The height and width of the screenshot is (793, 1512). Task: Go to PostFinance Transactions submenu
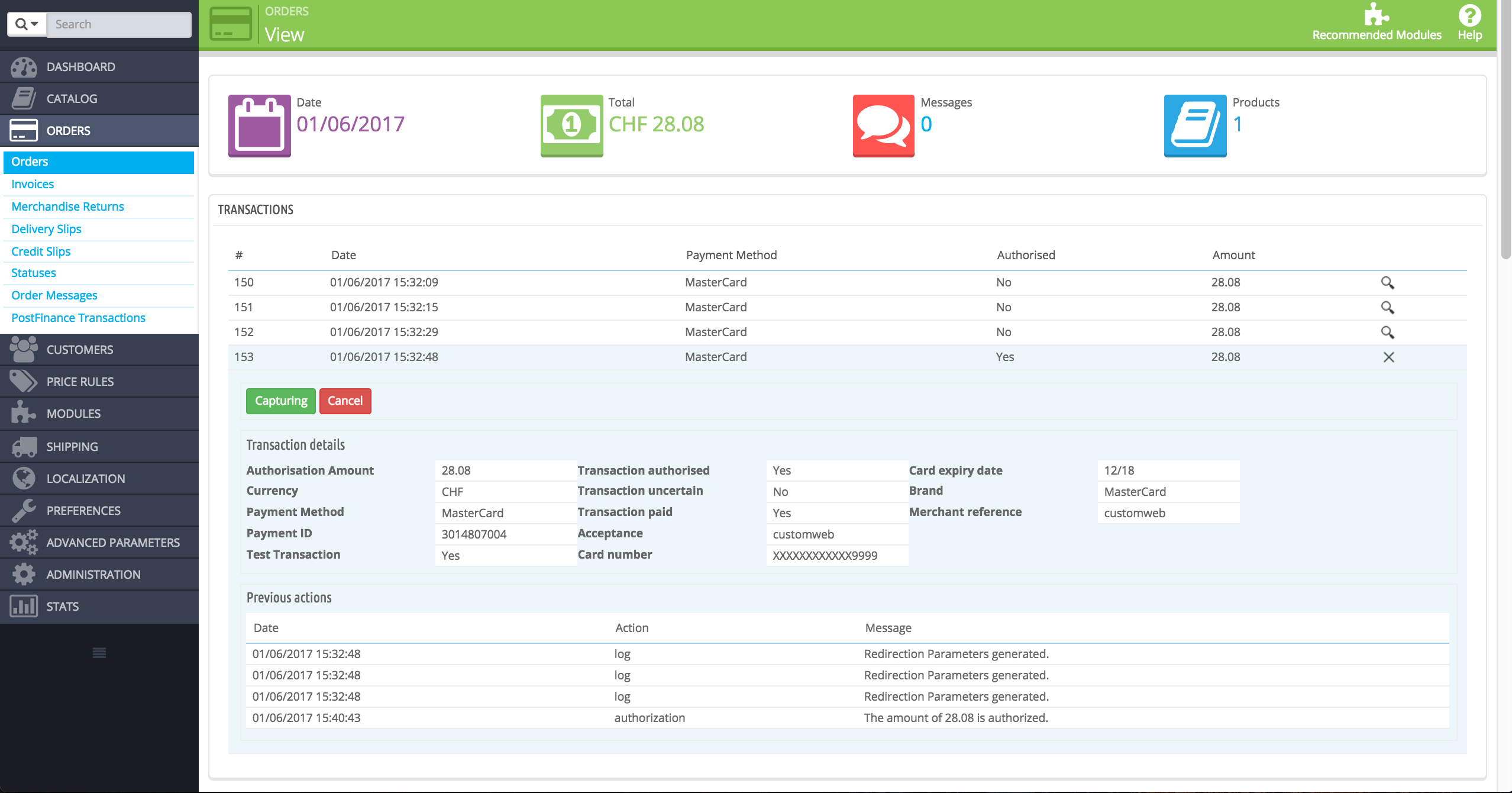(x=78, y=318)
